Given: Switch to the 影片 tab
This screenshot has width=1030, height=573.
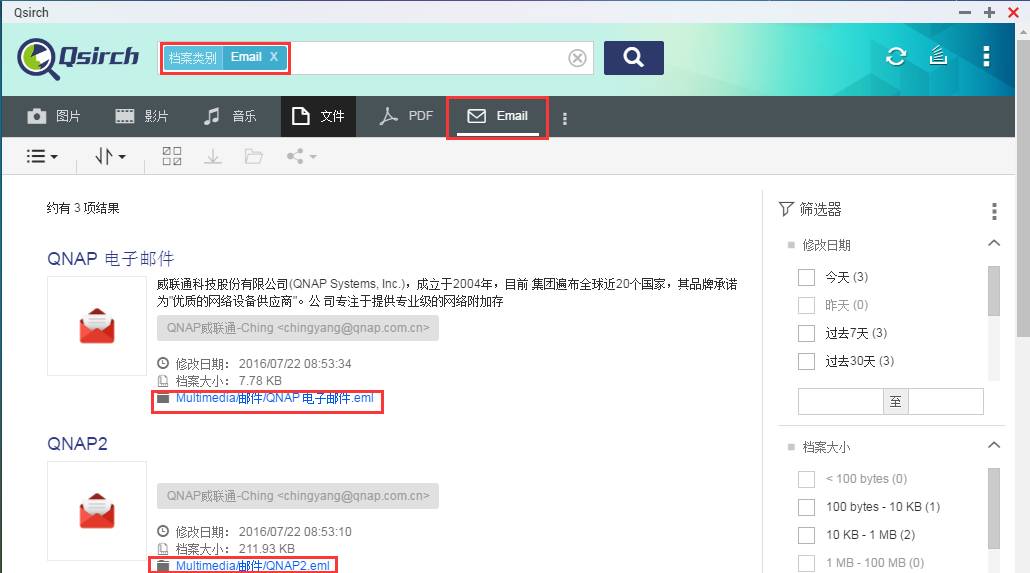Looking at the screenshot, I should [x=142, y=116].
